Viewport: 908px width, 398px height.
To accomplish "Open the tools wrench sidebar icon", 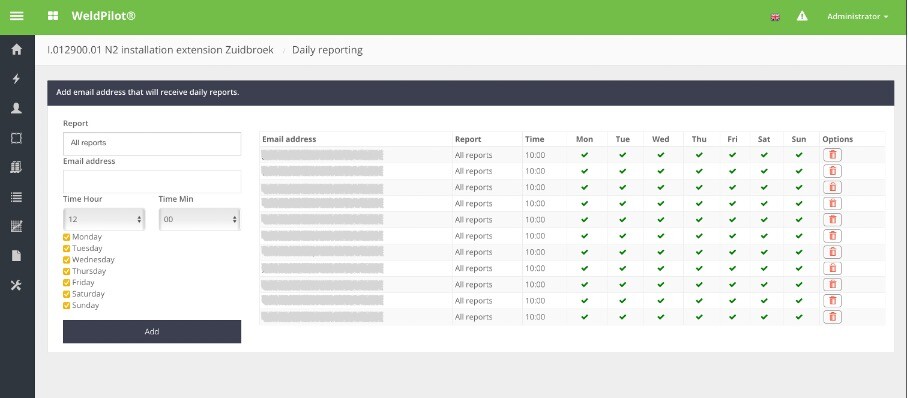I will (x=17, y=285).
